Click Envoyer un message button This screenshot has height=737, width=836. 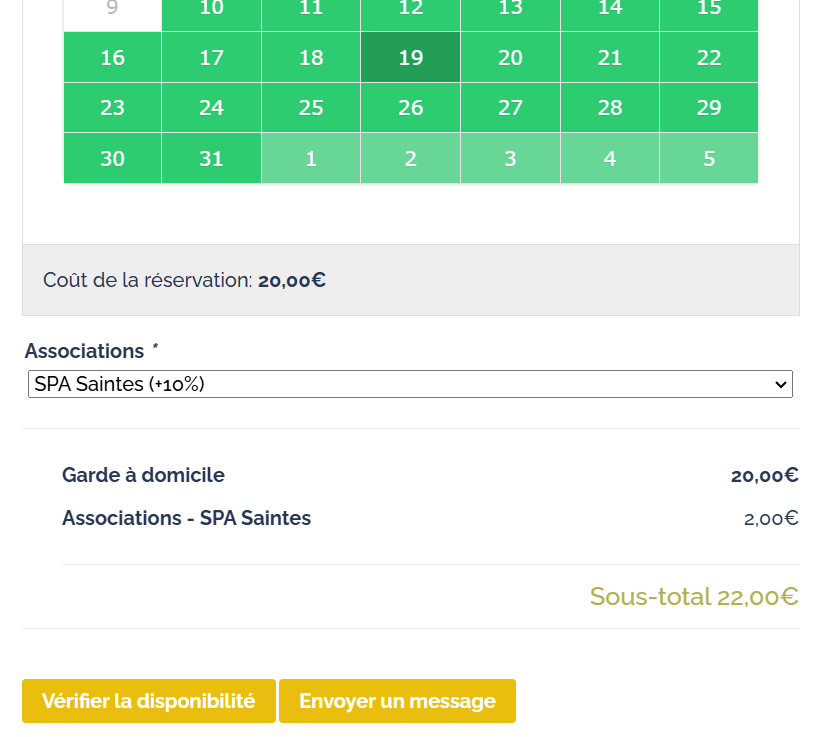(x=397, y=701)
